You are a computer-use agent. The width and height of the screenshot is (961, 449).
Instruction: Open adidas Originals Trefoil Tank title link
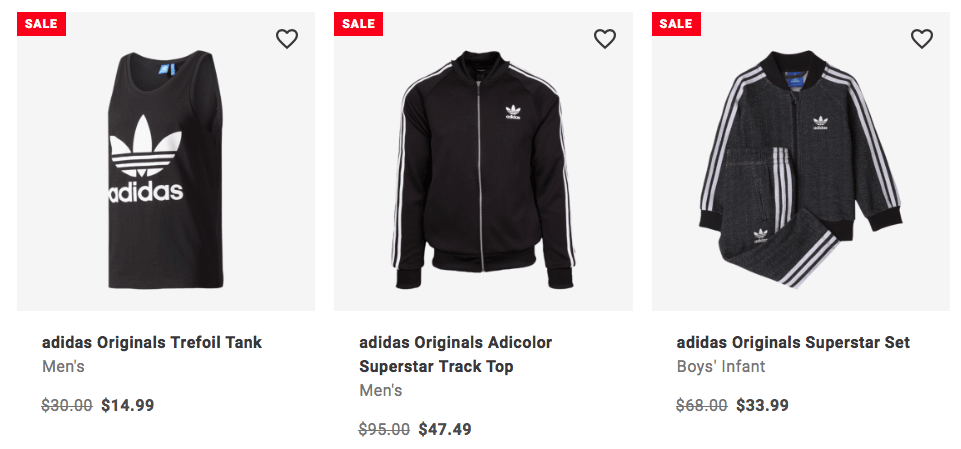pyautogui.click(x=152, y=342)
